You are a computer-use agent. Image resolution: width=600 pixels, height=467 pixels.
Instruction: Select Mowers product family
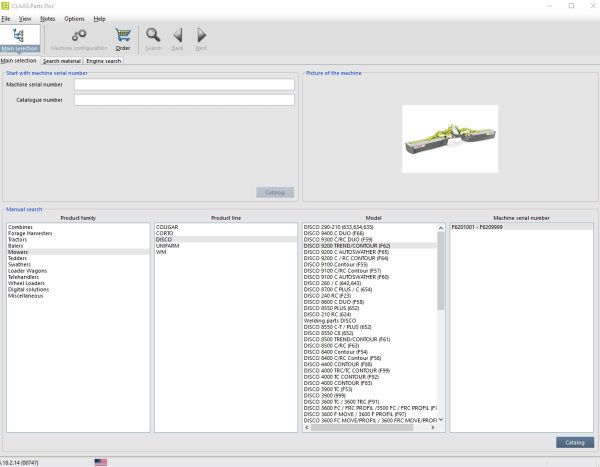click(78, 252)
